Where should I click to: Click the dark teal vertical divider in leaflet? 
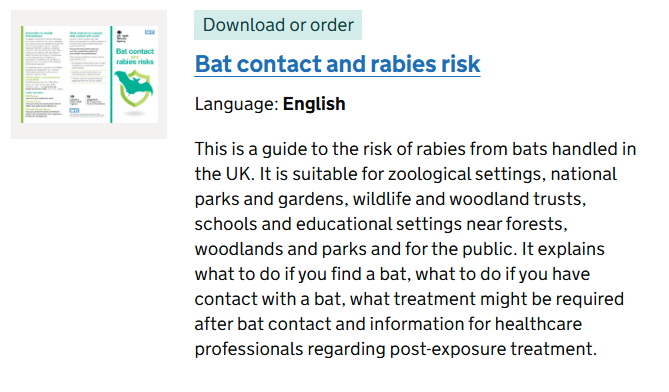(x=111, y=74)
